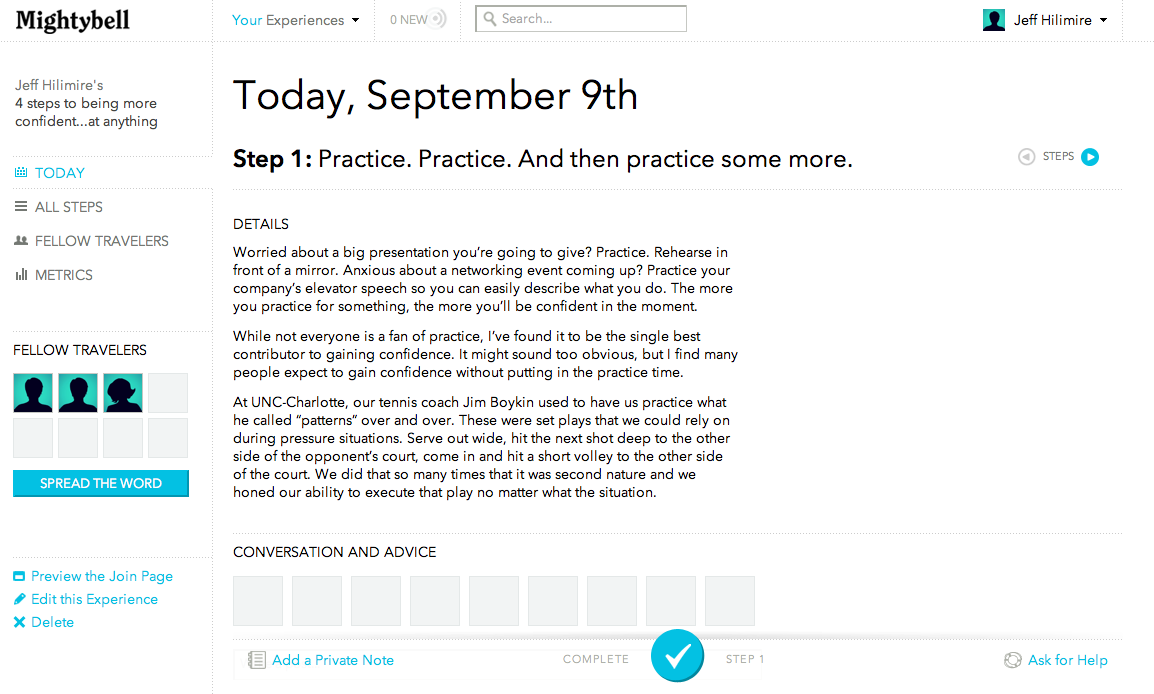Open the Preview the Join Page link

[102, 576]
